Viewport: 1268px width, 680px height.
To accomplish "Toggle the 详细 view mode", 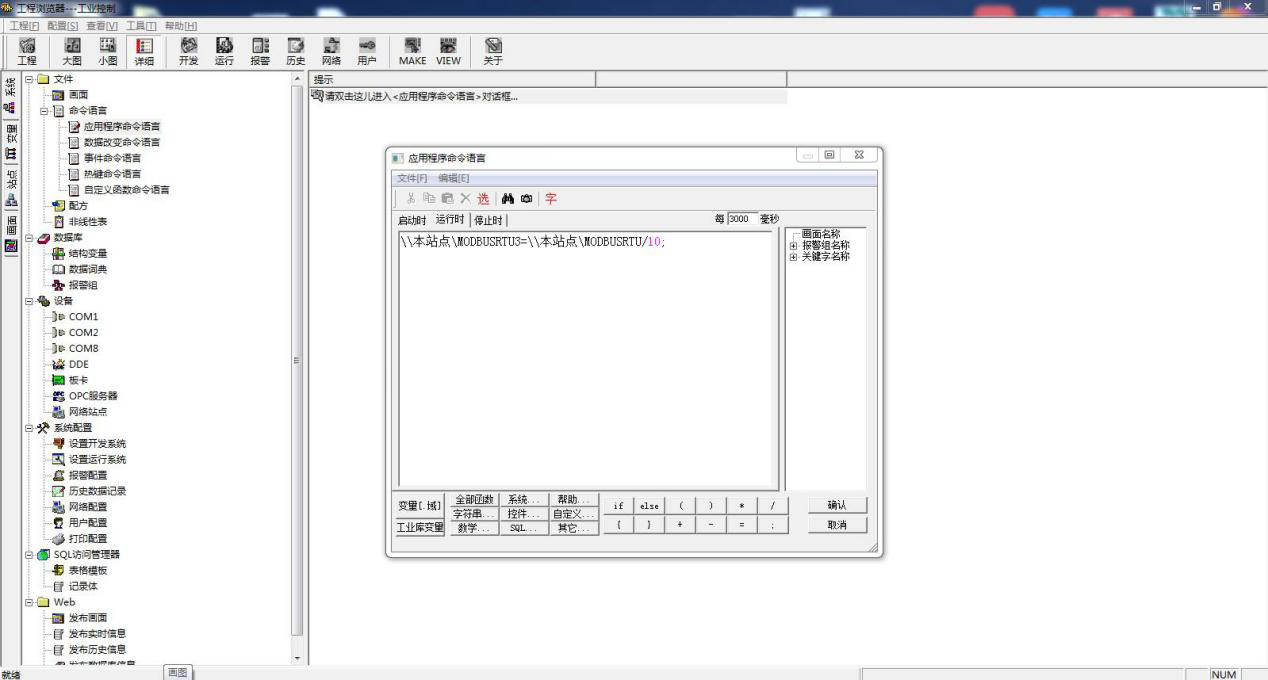I will click(x=144, y=52).
